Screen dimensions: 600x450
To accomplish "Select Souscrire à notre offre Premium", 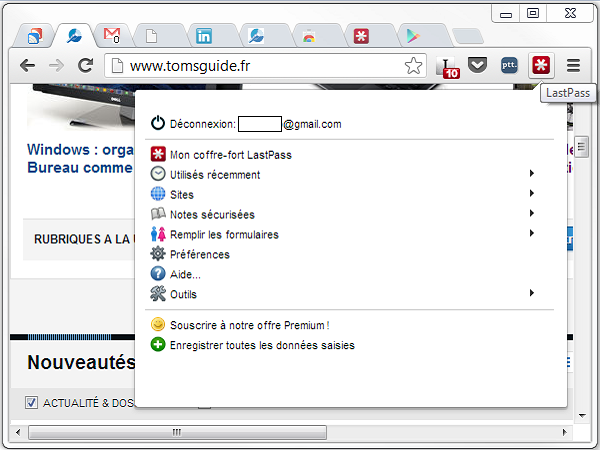I will [249, 325].
